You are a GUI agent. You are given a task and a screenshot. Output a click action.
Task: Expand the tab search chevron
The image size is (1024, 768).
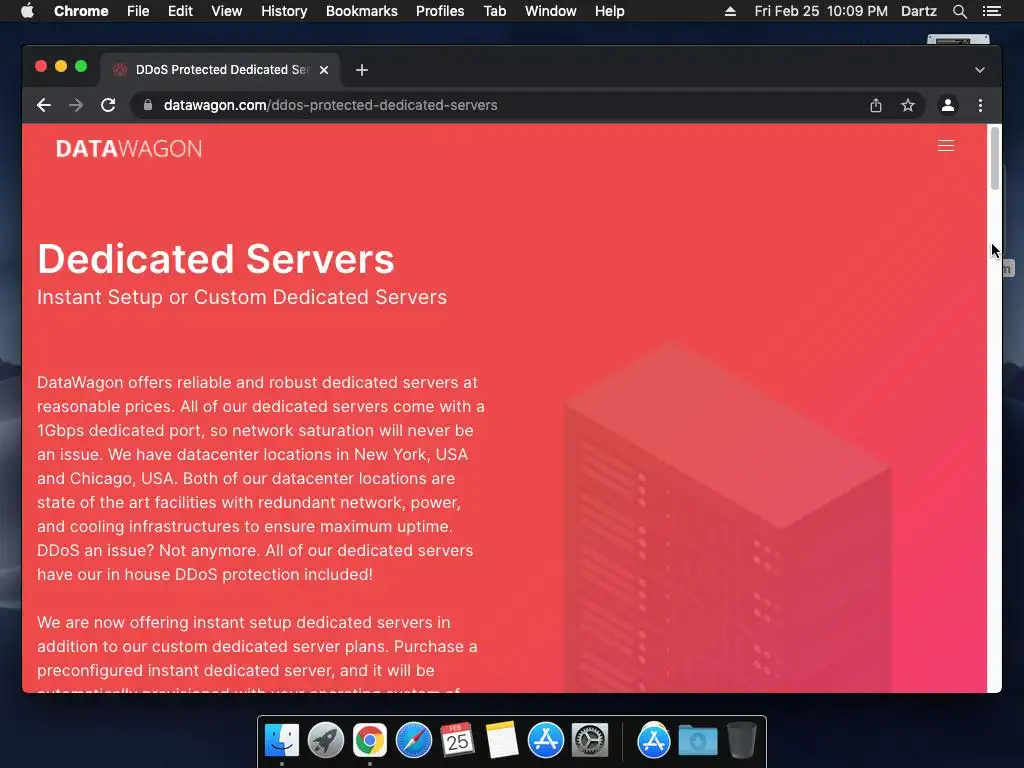[980, 70]
